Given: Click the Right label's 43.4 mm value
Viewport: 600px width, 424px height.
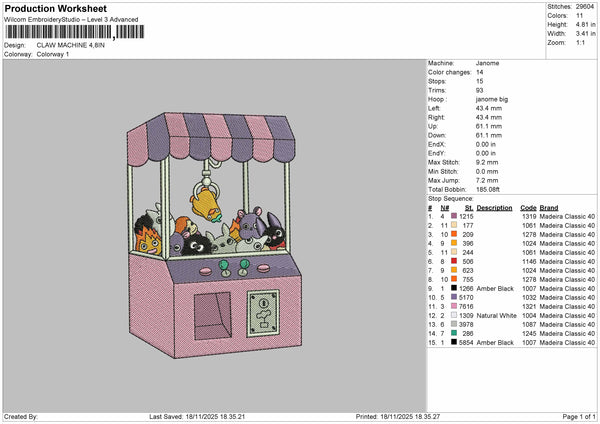Looking at the screenshot, I should (489, 117).
